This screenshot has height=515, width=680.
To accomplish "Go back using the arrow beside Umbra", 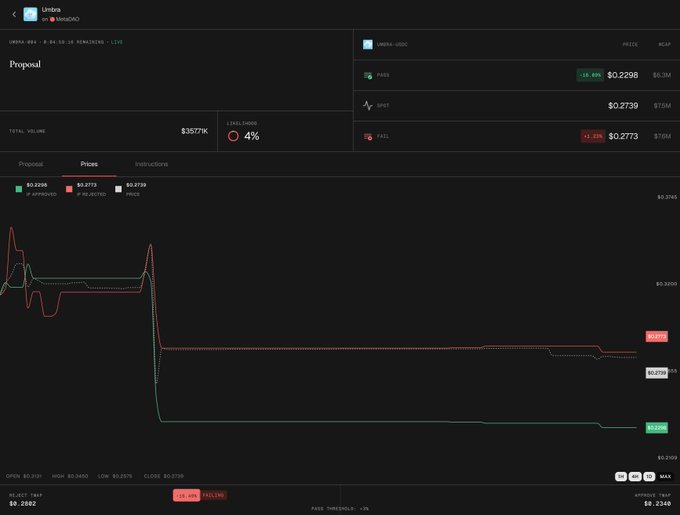I will click(x=14, y=14).
